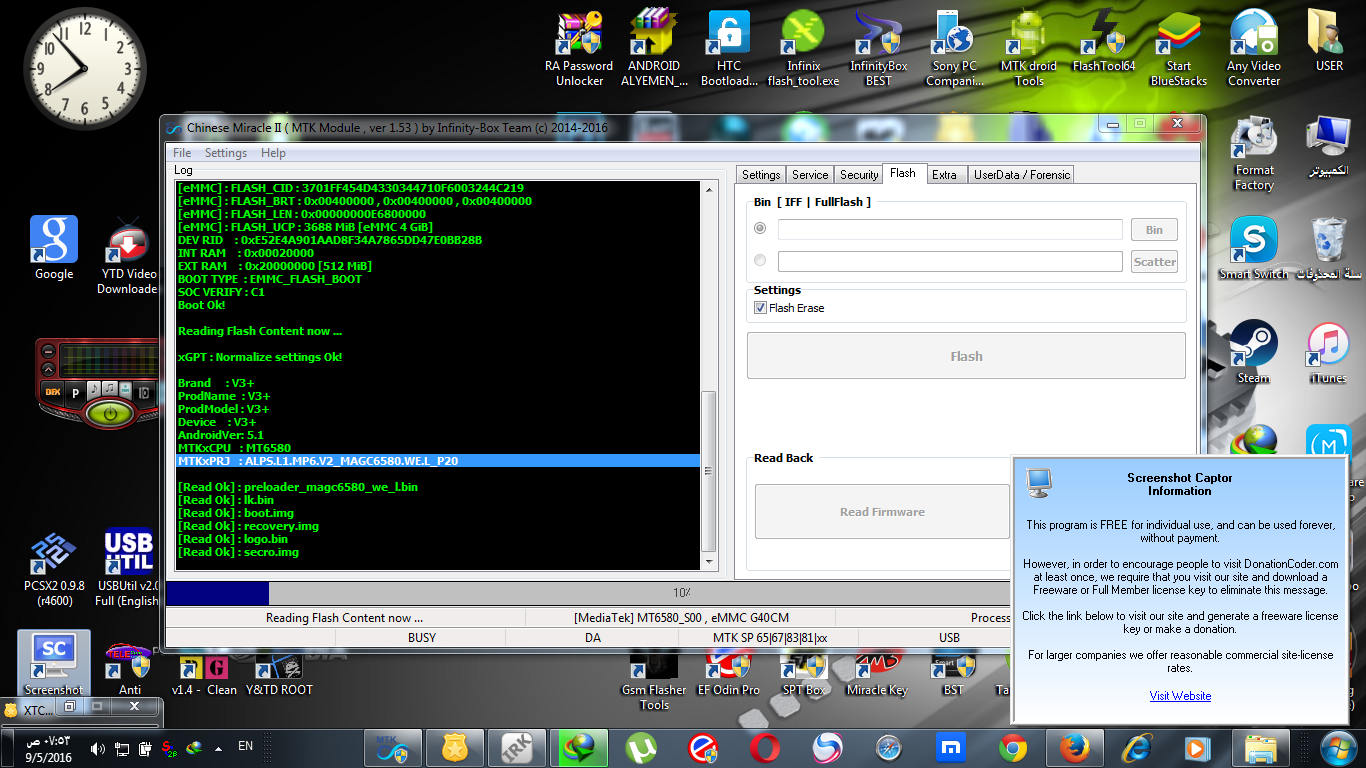The height and width of the screenshot is (768, 1366).
Task: Open the USER folder on the desktop
Action: [1329, 42]
